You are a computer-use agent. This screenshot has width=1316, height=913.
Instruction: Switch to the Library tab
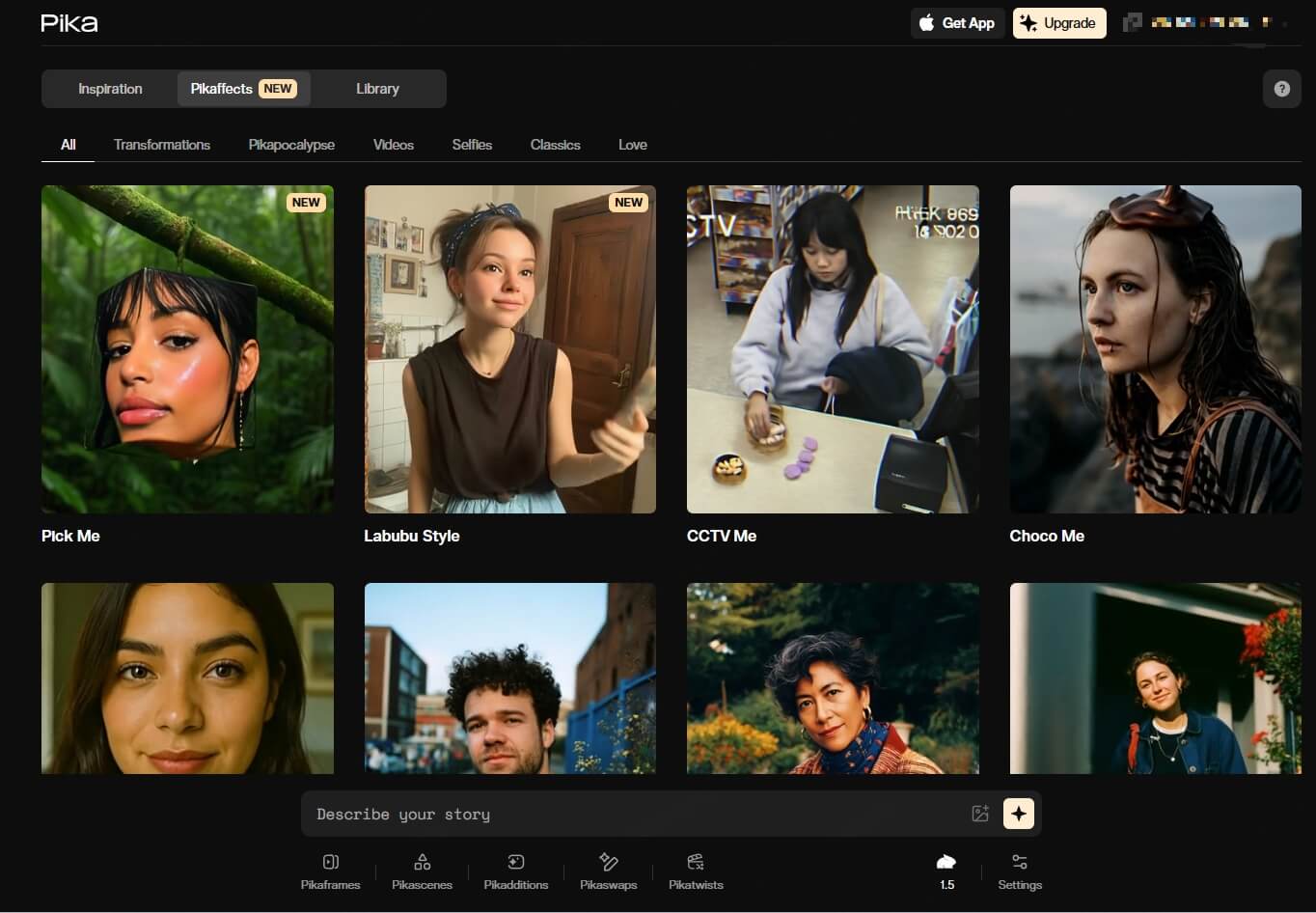click(x=377, y=89)
